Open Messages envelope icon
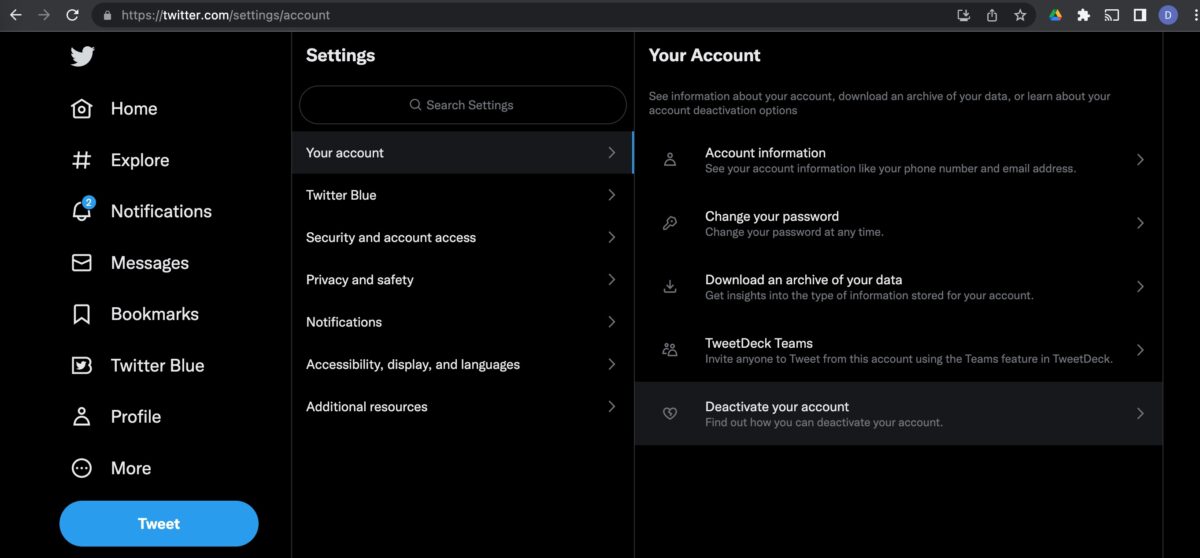Image resolution: width=1200 pixels, height=558 pixels. click(82, 263)
